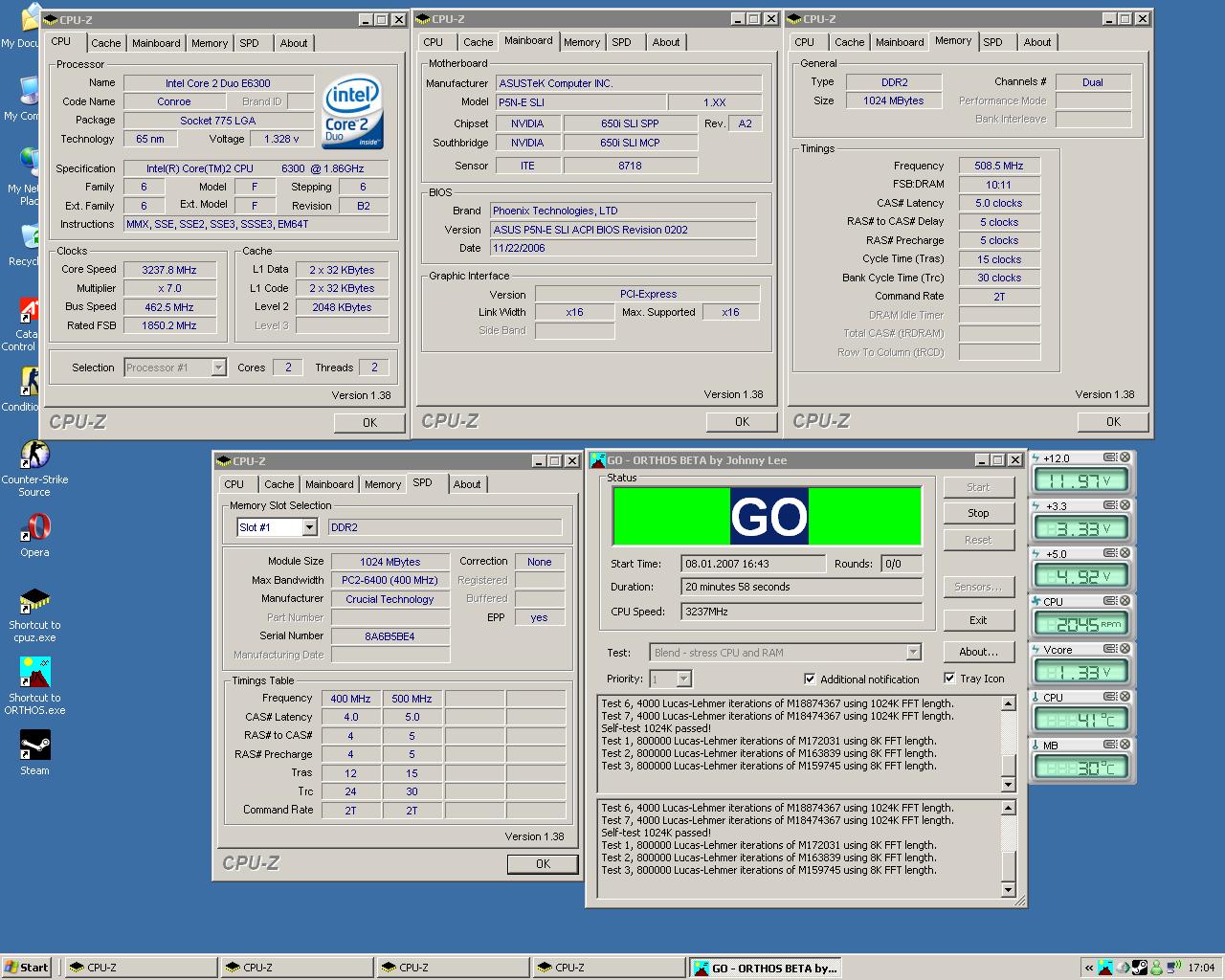This screenshot has width=1225, height=980.
Task: Select the first CPU-Z taskbar button
Action: click(142, 968)
